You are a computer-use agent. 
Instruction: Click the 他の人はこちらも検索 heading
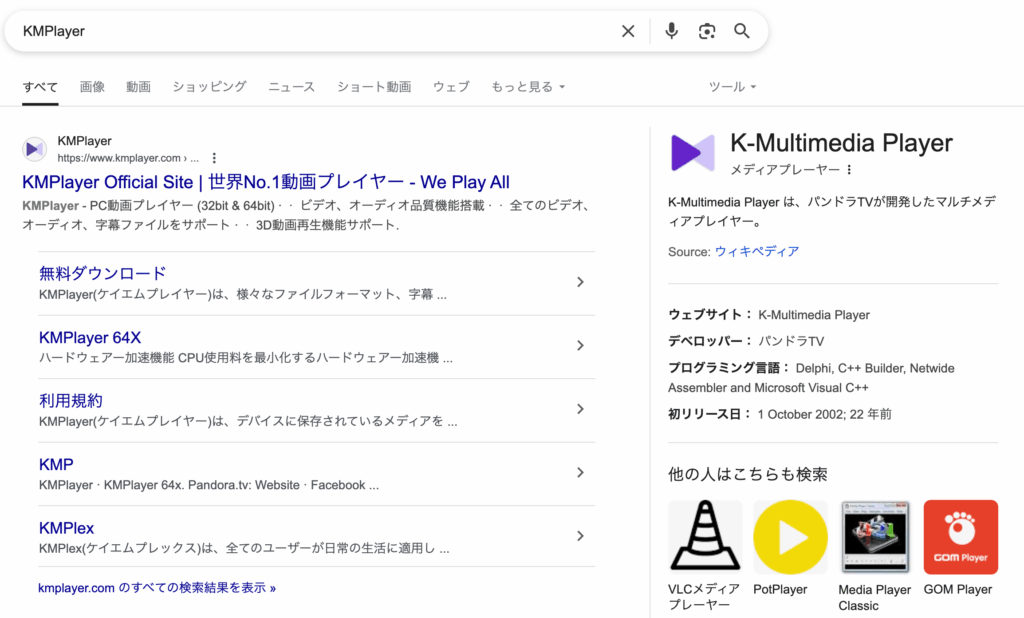tap(748, 474)
